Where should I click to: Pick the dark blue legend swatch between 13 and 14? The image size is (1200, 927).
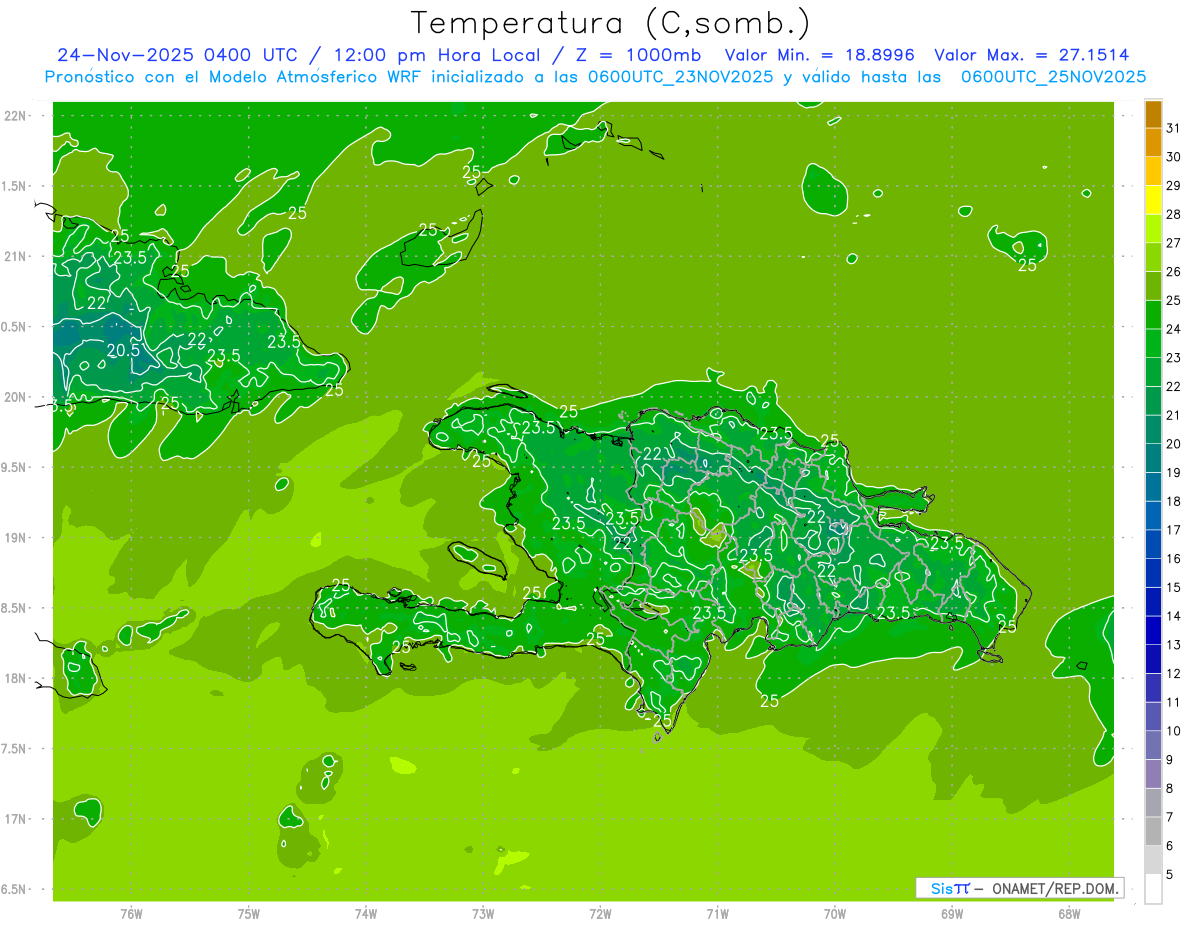click(x=1153, y=630)
